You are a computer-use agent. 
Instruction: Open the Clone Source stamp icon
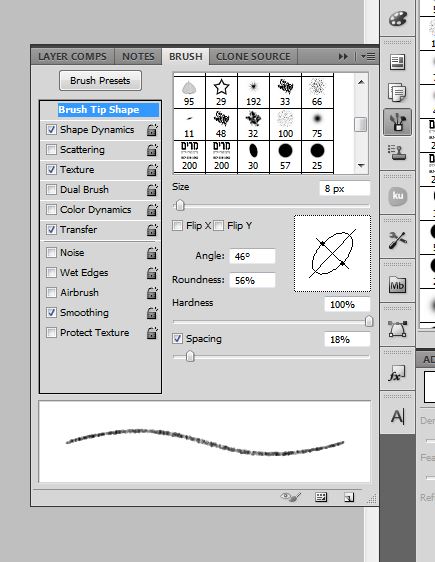pos(397,152)
